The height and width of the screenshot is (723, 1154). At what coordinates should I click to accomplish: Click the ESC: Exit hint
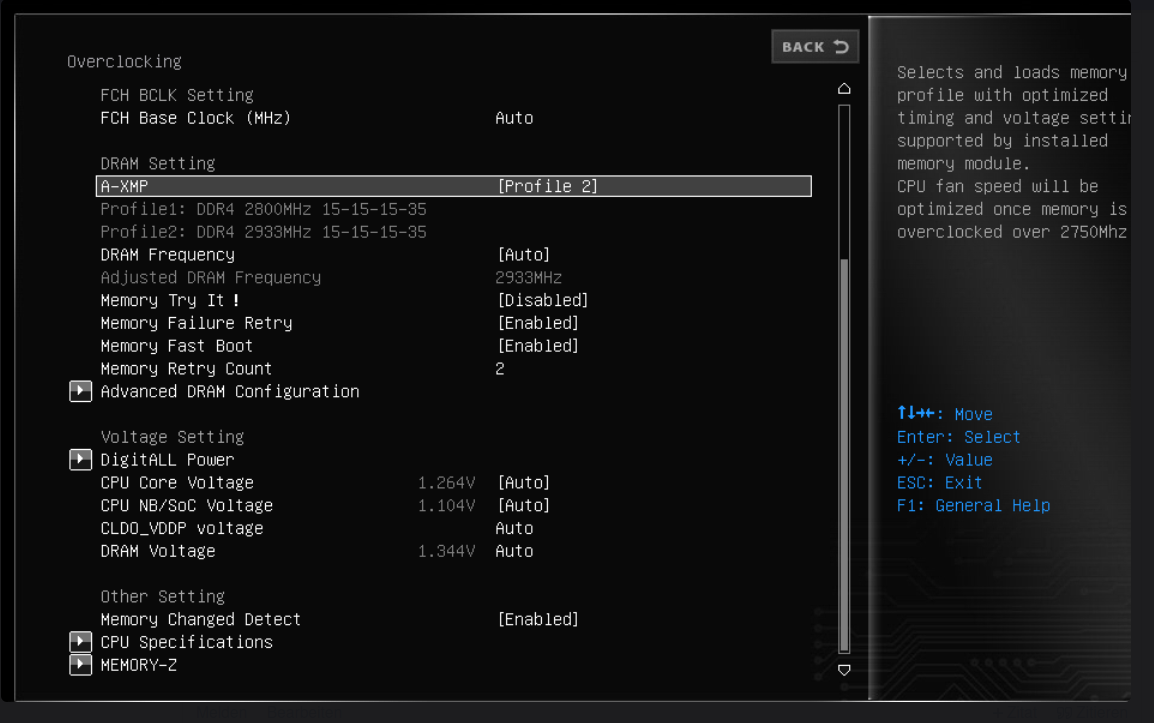(939, 482)
